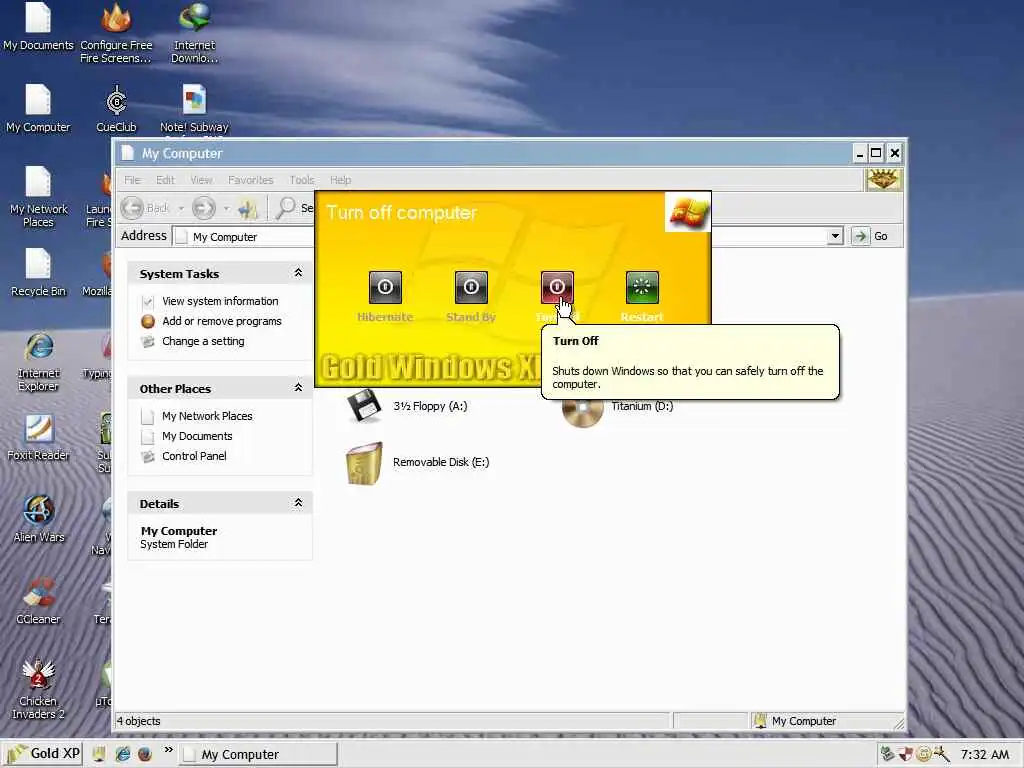
Task: Open the Address bar dropdown arrow
Action: pos(835,236)
